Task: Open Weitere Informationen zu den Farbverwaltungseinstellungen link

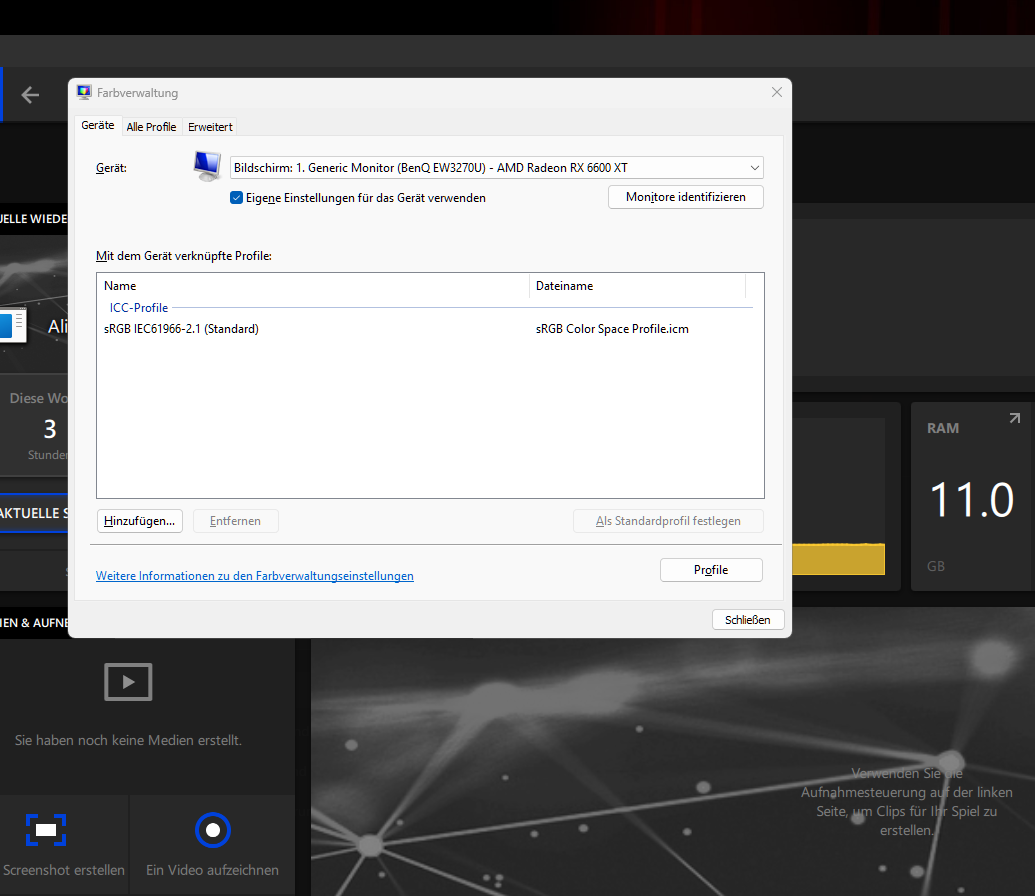Action: click(x=255, y=576)
